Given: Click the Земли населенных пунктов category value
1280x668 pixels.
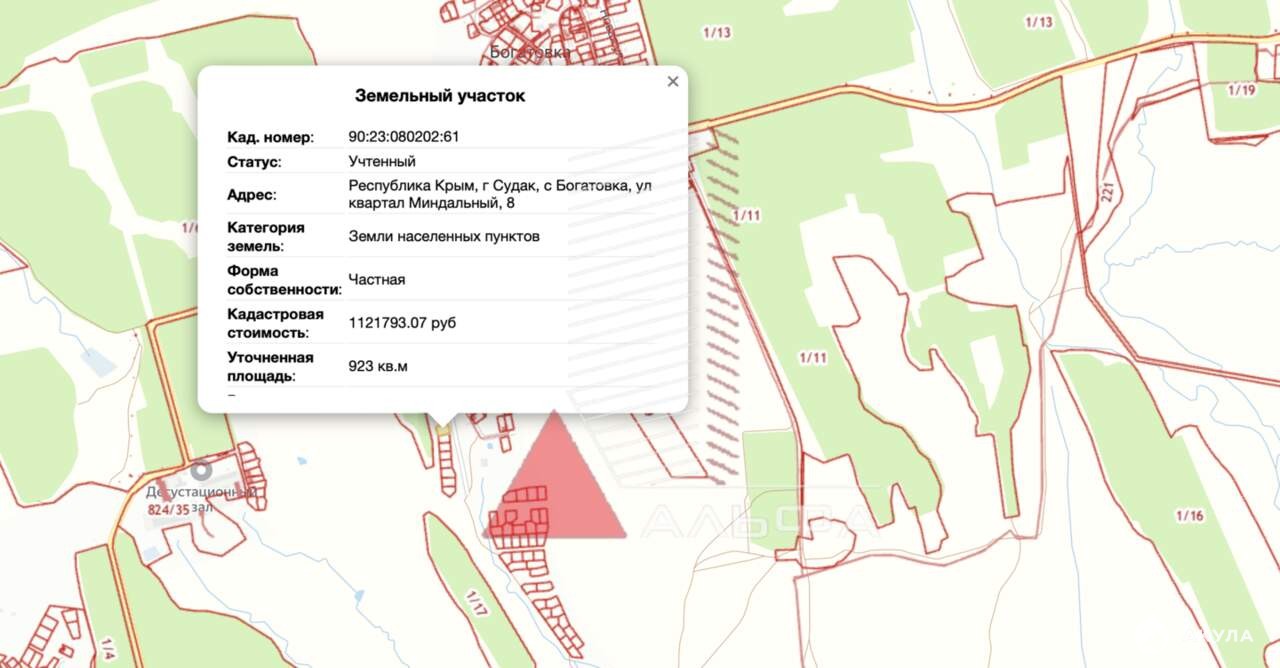Looking at the screenshot, I should click(x=444, y=237).
